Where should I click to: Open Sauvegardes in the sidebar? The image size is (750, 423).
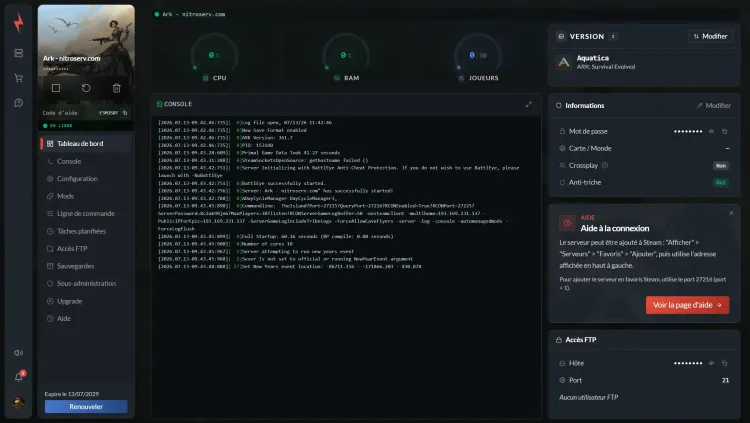[86, 266]
